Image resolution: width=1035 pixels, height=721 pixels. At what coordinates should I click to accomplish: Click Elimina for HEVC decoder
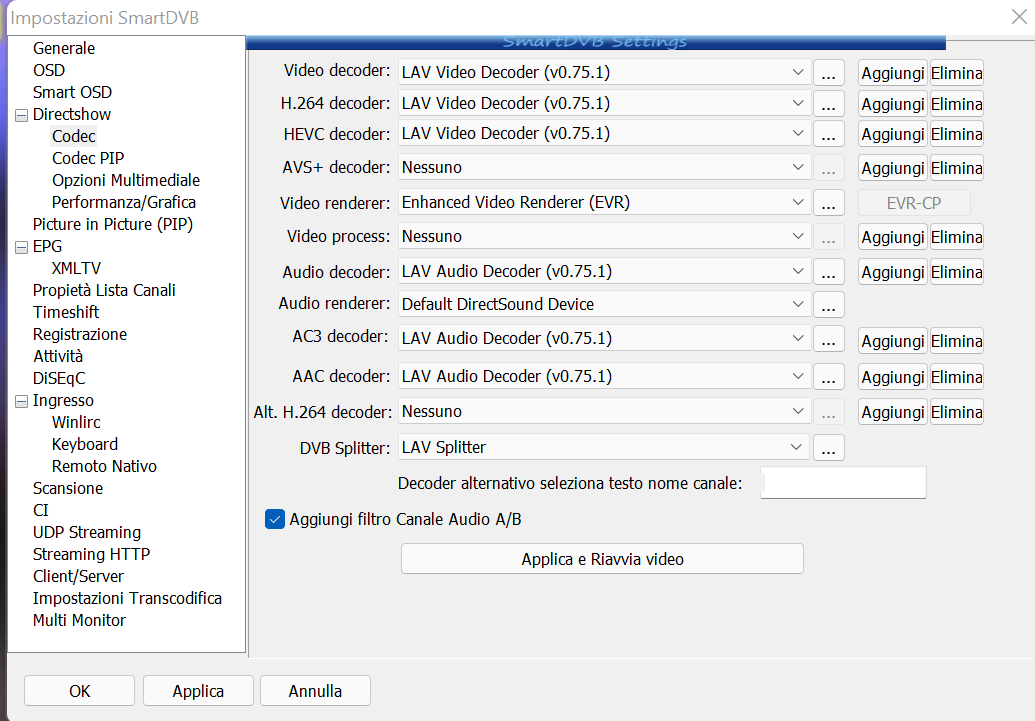(957, 135)
